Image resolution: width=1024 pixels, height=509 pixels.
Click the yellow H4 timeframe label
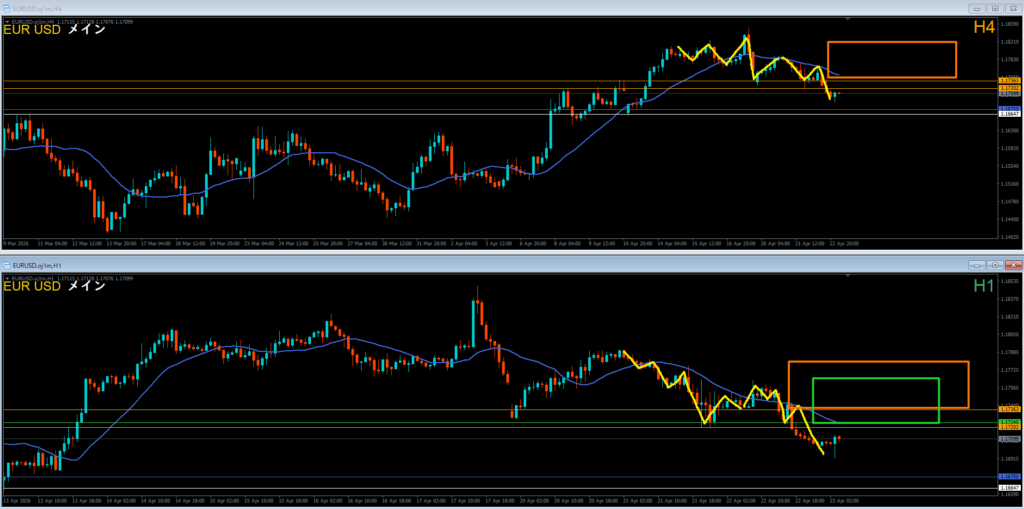click(983, 28)
